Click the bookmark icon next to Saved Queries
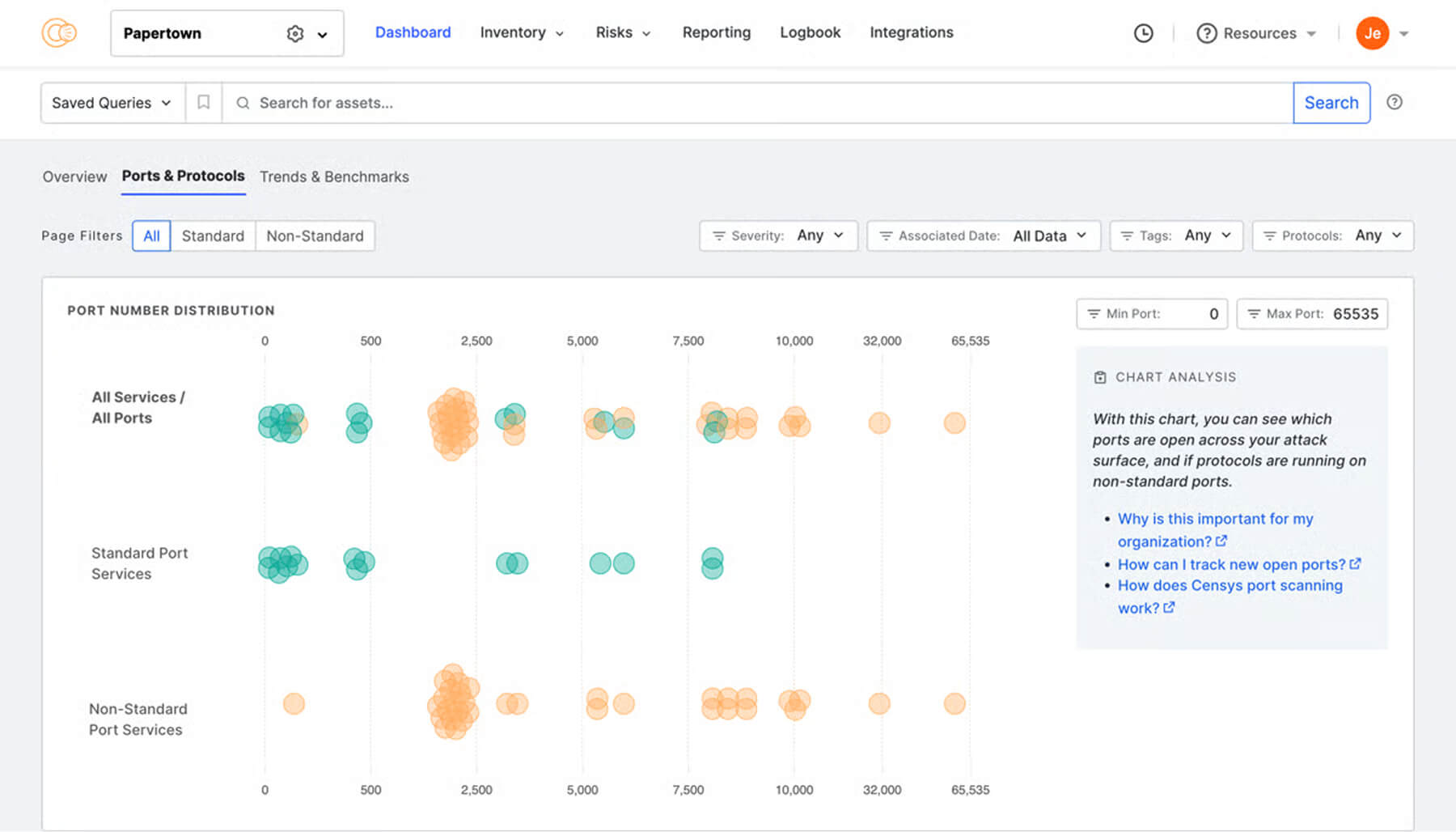This screenshot has height=832, width=1456. pos(204,103)
